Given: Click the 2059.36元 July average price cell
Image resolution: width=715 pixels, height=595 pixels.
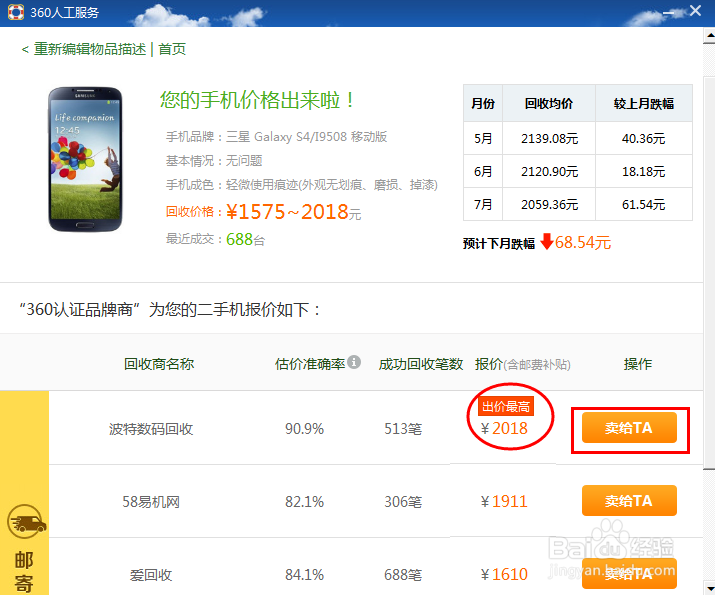Looking at the screenshot, I should [x=549, y=204].
